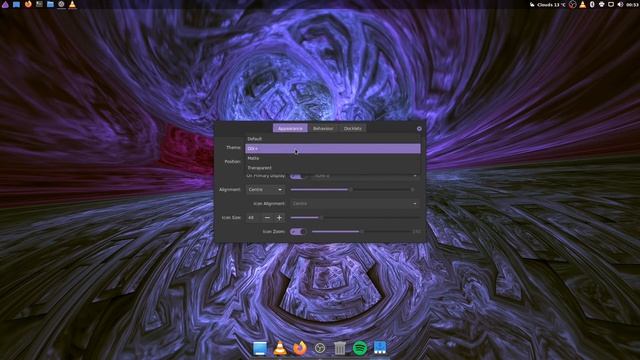
Task: Click the red circular tray icon beside the weather
Action: 573,4
